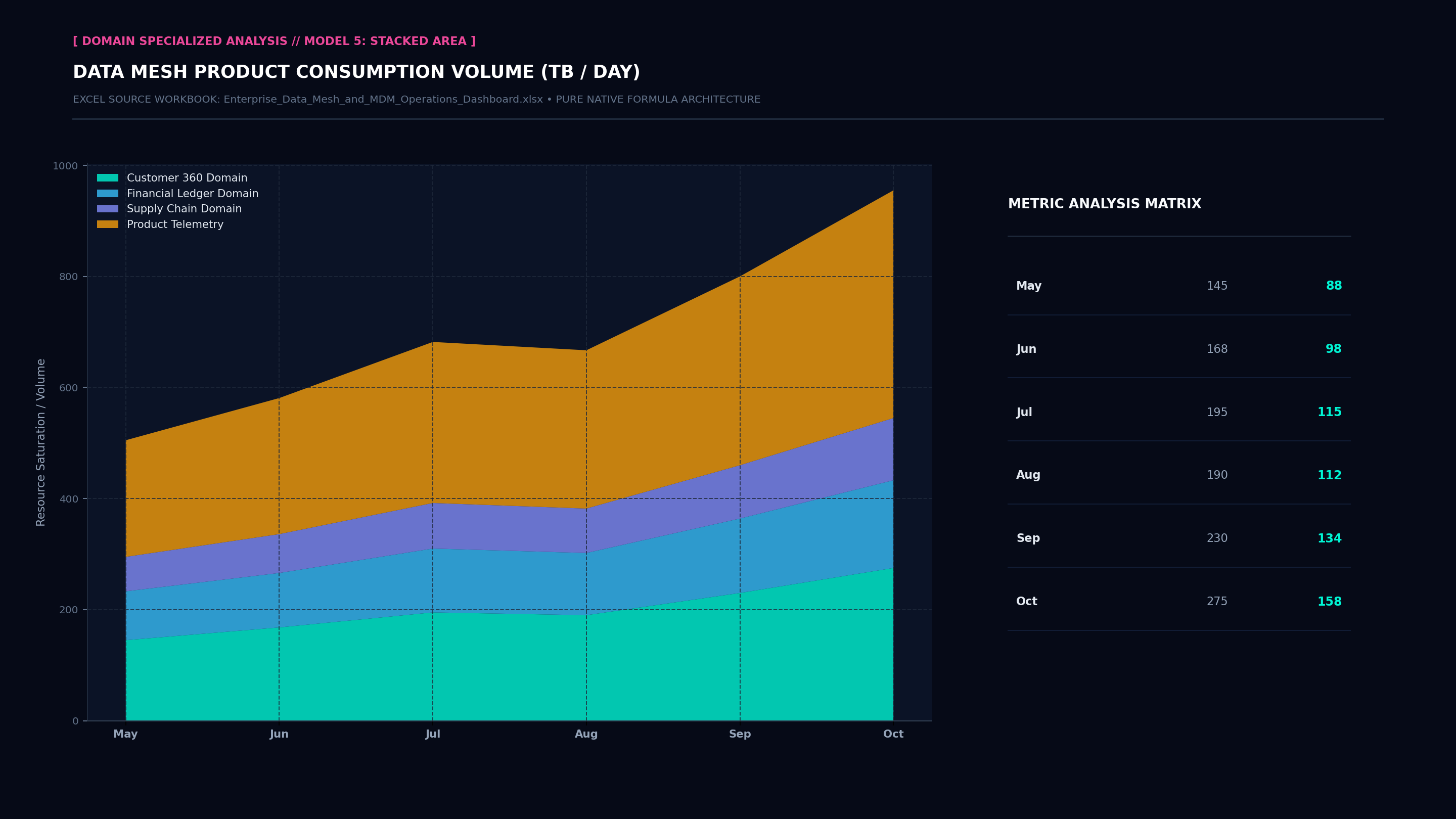Click the Aug label on the x-axis
Screen dimensions: 1456x819
(x=586, y=734)
